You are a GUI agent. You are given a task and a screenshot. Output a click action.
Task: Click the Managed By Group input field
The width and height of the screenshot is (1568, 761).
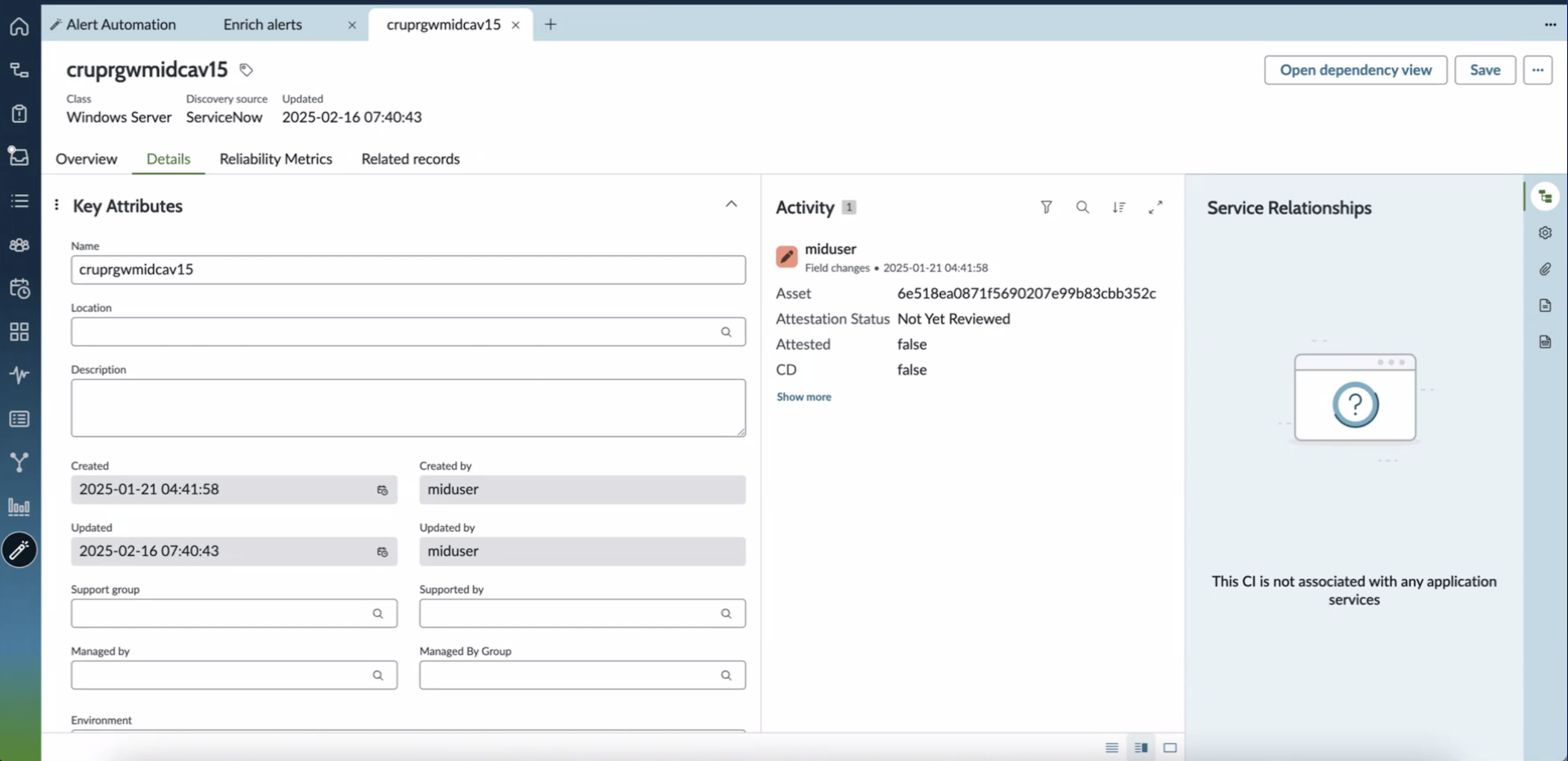pos(583,675)
